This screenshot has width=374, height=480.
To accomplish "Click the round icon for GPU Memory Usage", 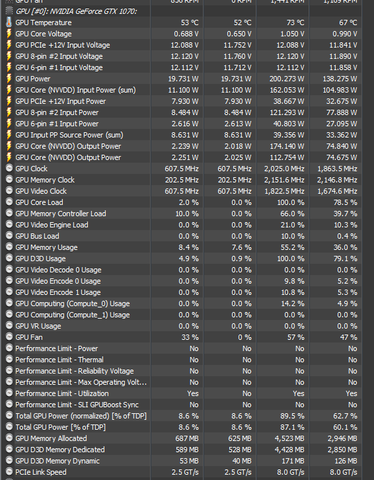I will tap(9, 247).
